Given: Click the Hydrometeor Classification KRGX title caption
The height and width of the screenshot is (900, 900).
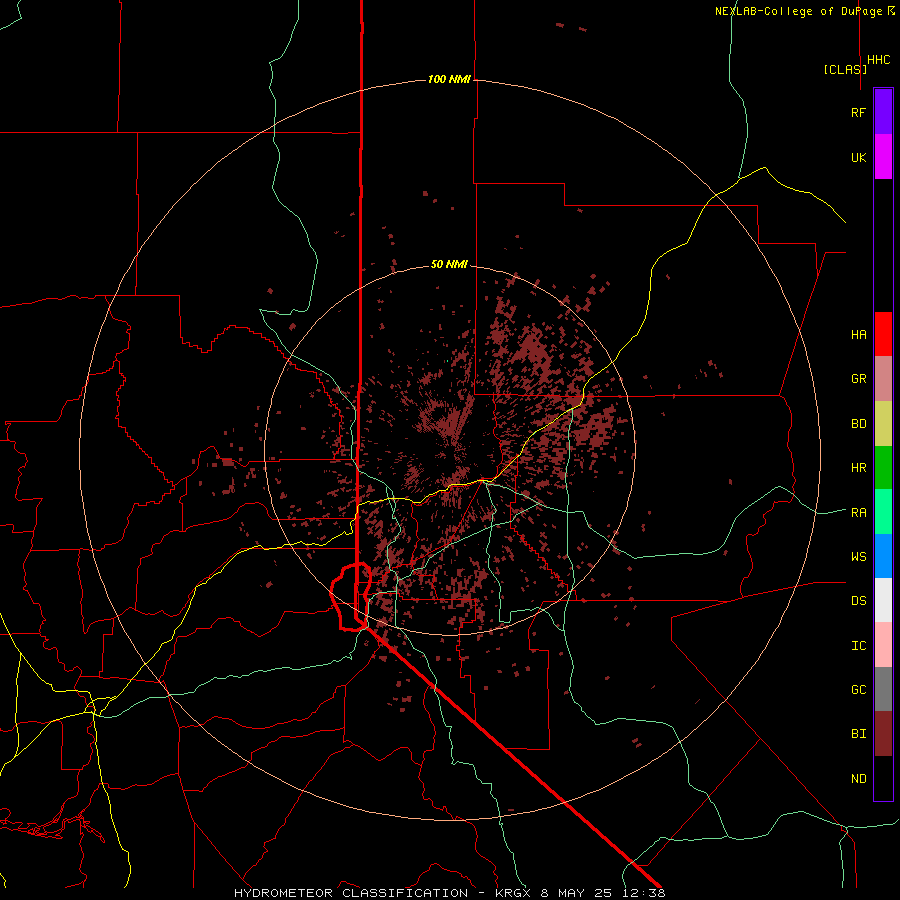Looking at the screenshot, I should point(449,893).
